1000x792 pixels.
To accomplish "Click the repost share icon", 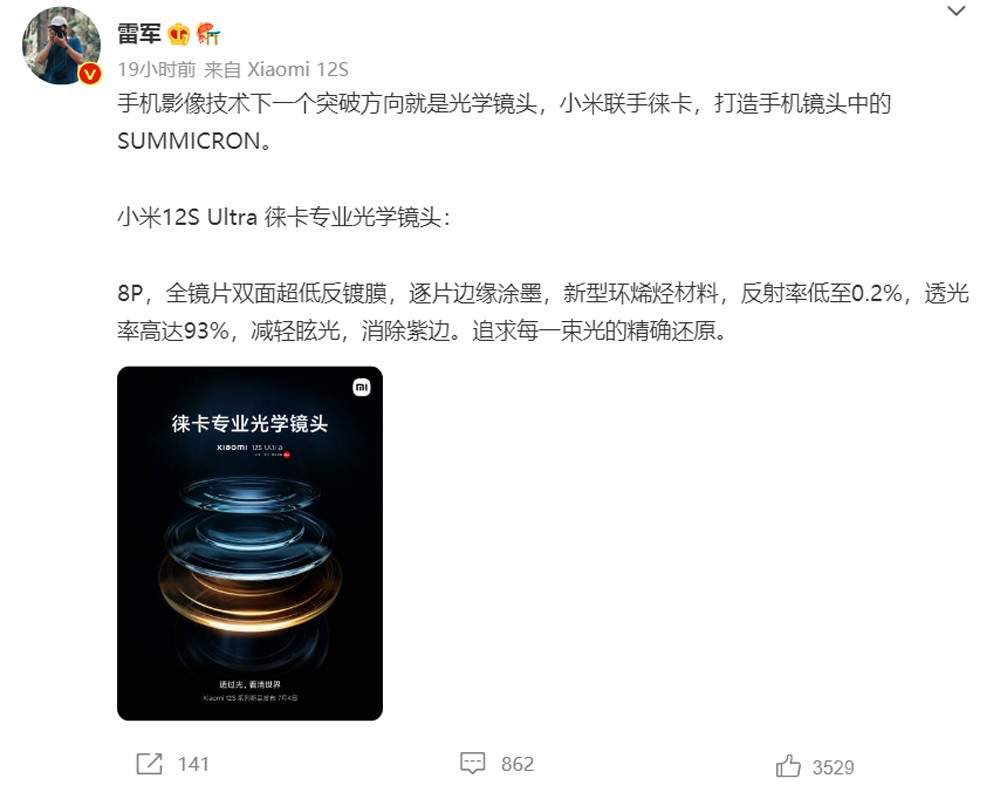I will (x=149, y=763).
